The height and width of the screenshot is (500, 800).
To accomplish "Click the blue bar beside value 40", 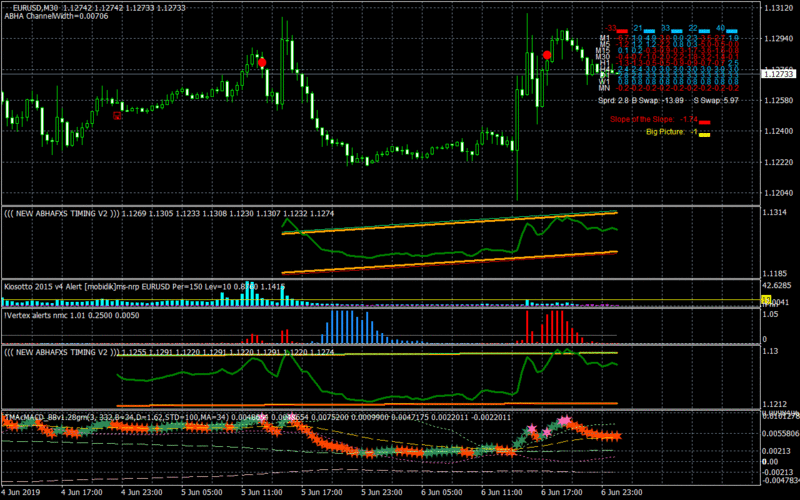I will [732, 32].
